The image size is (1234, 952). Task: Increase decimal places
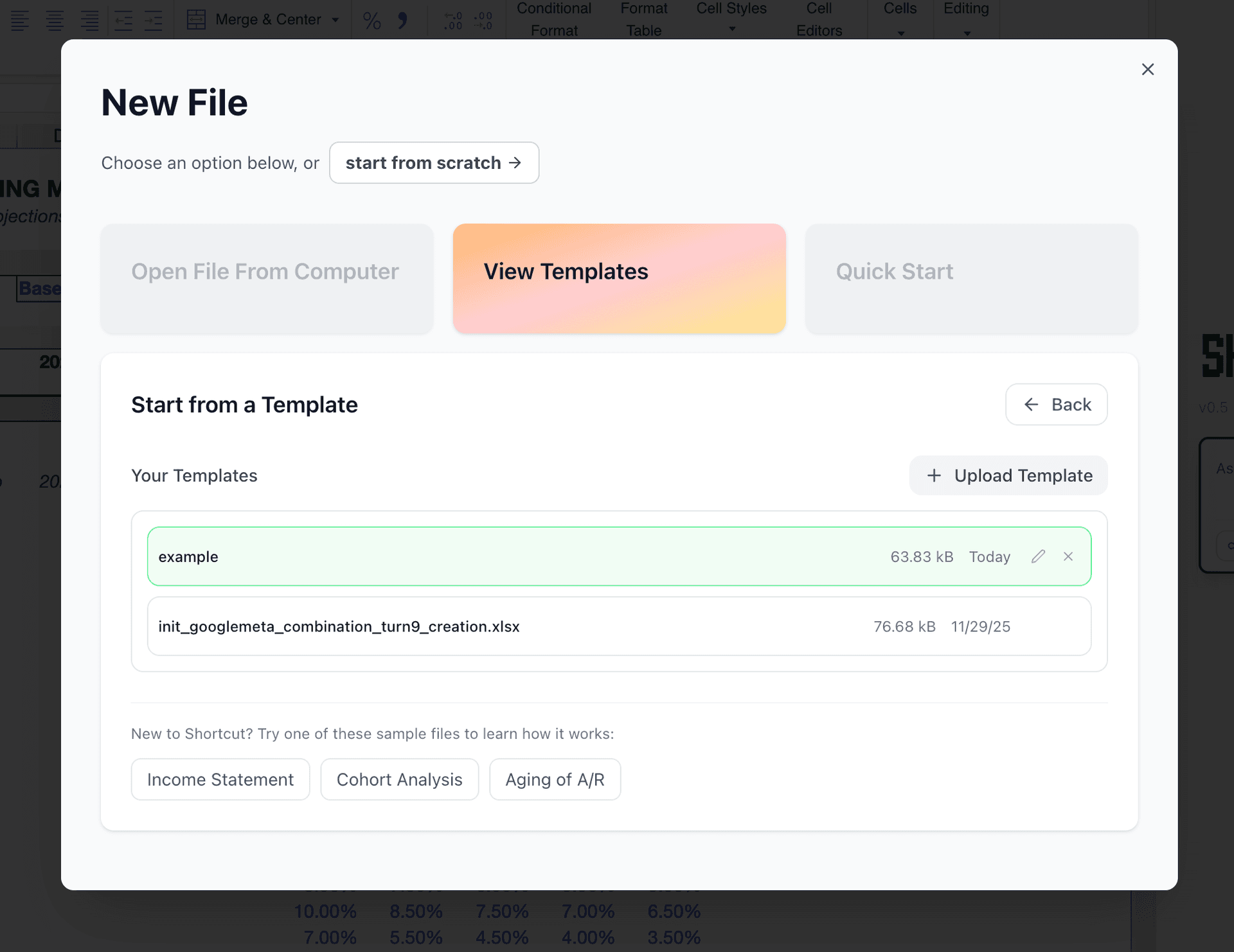(x=453, y=19)
